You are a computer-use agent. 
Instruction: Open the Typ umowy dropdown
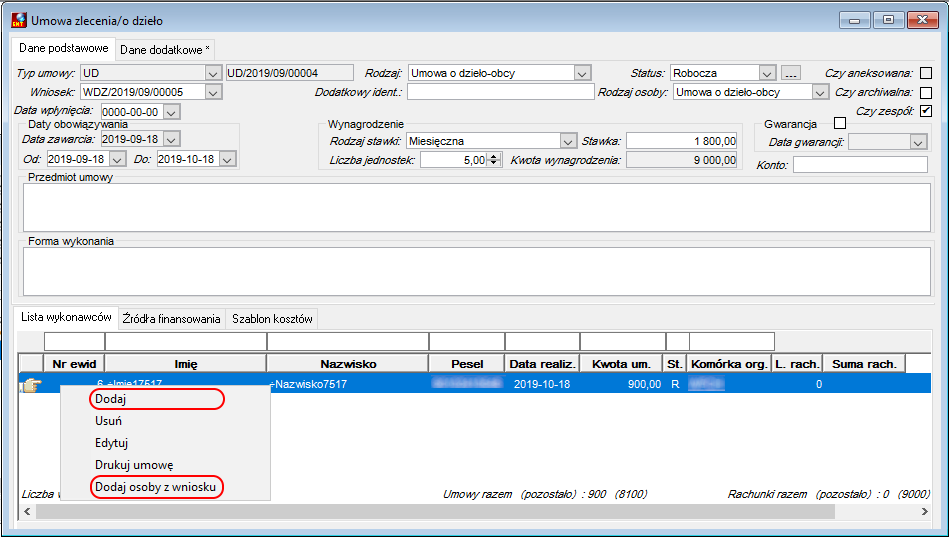(213, 74)
